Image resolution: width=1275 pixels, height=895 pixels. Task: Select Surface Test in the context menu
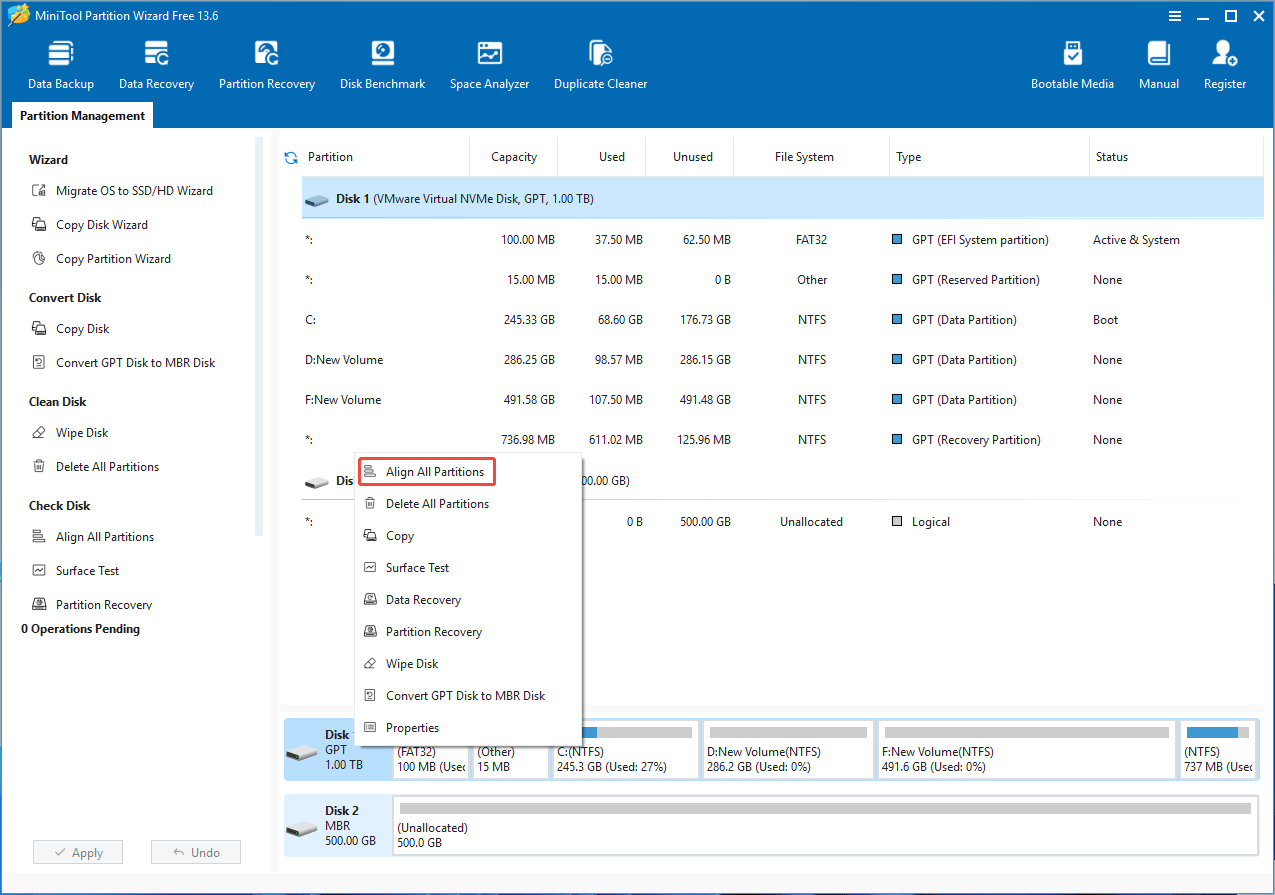point(468,568)
